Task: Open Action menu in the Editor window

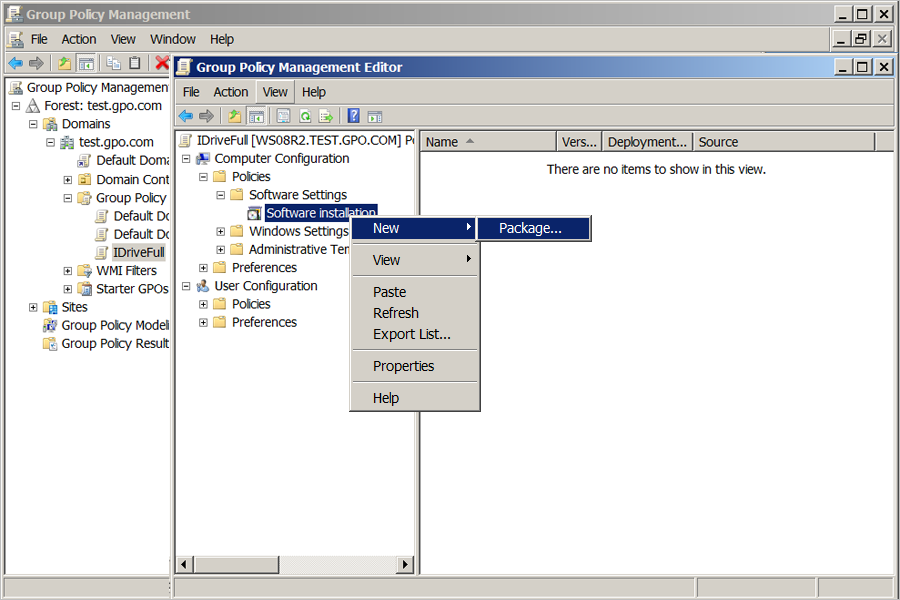Action: [x=231, y=92]
